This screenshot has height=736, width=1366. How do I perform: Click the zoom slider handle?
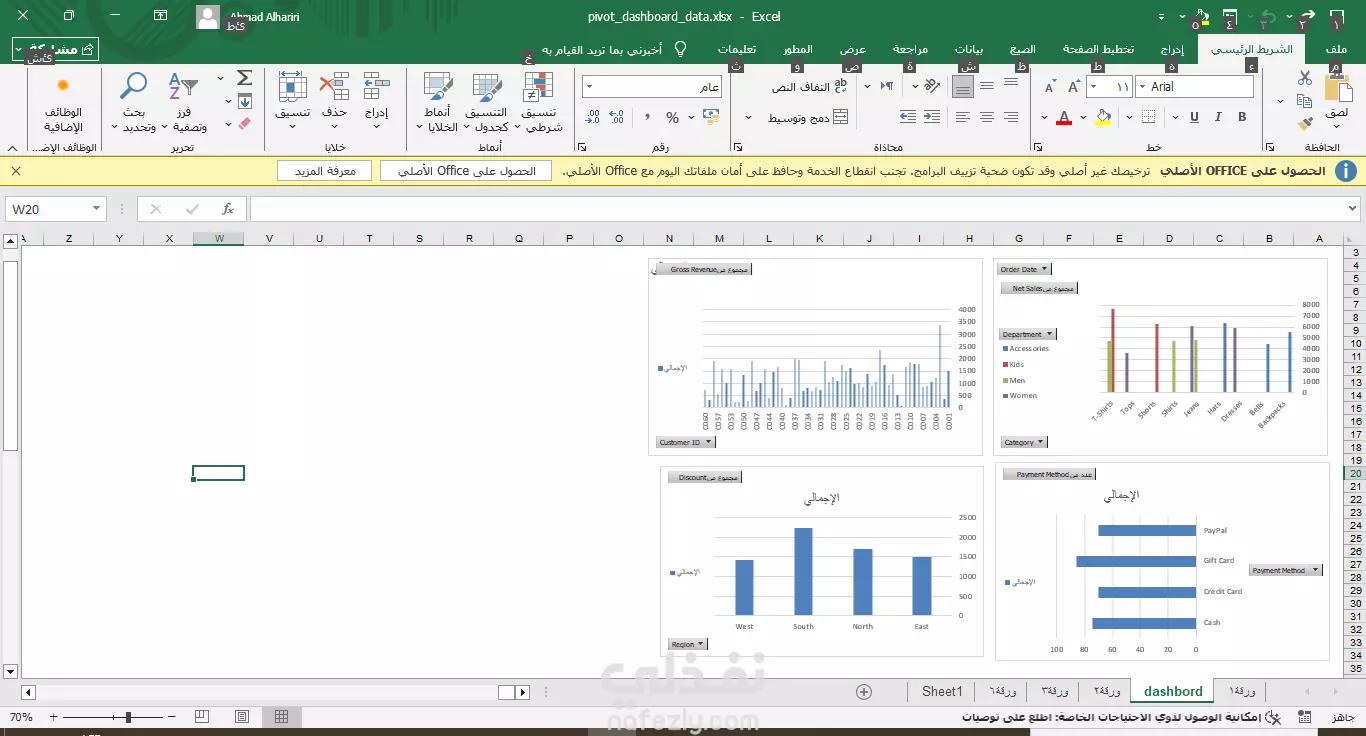pyautogui.click(x=128, y=717)
